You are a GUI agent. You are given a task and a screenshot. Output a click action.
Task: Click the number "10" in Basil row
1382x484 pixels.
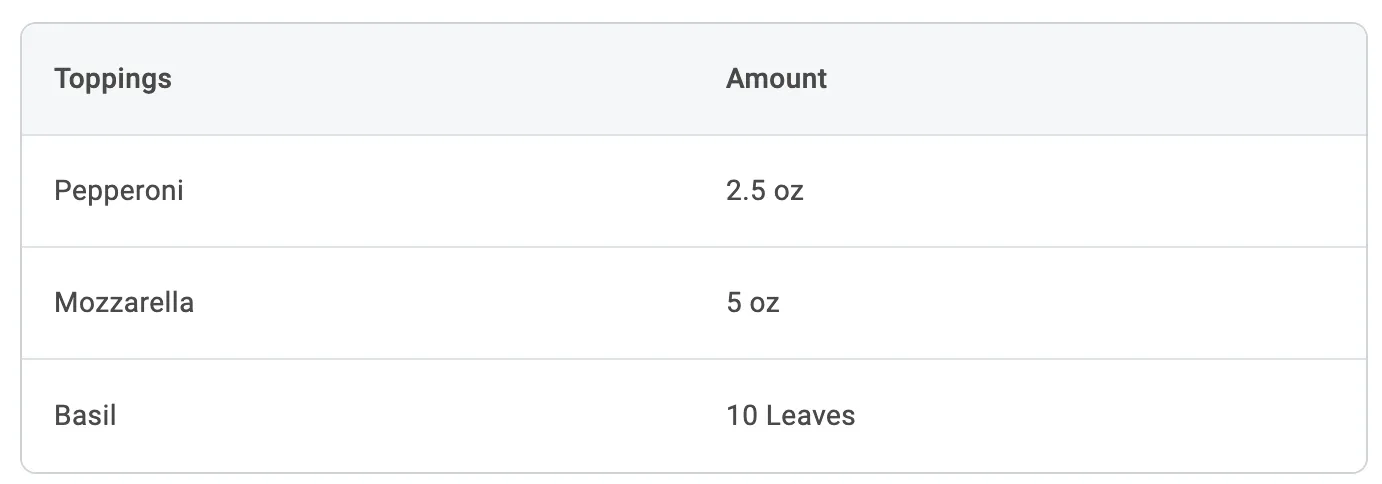tap(741, 415)
